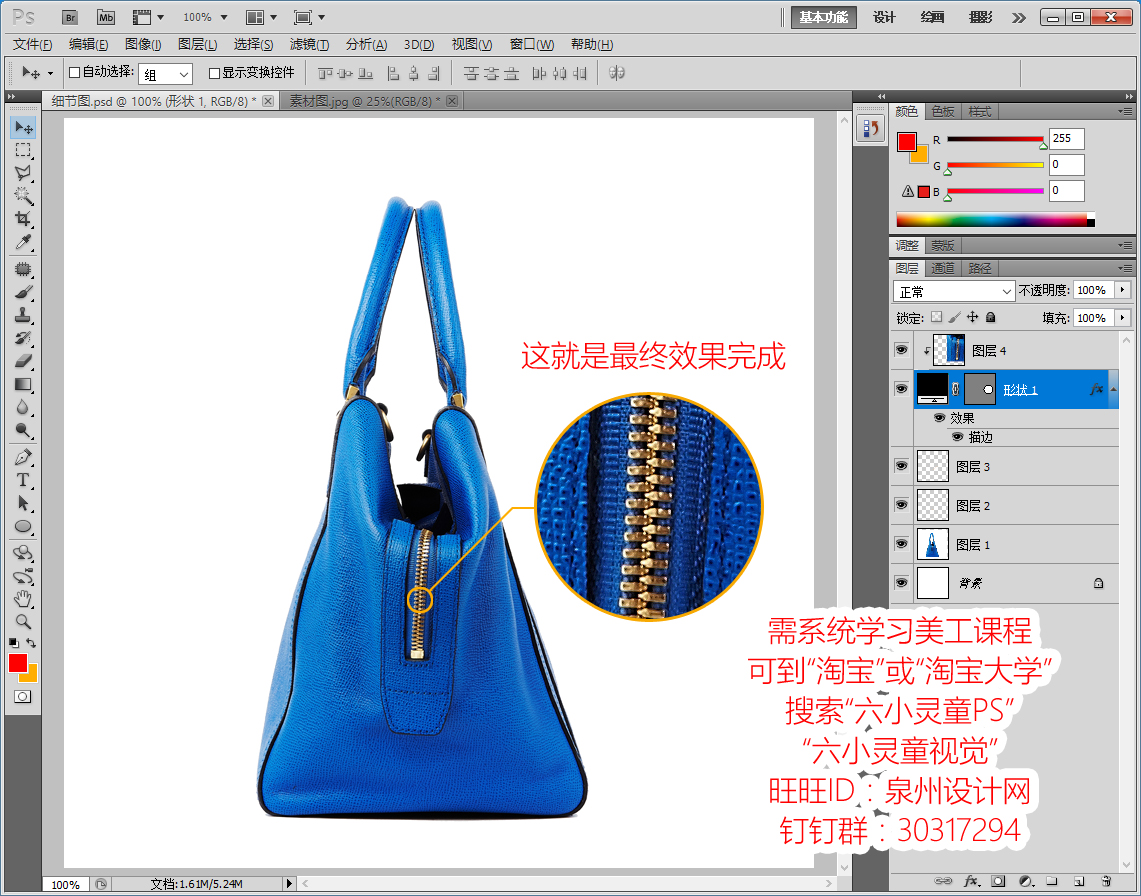Viewport: 1141px width, 896px height.
Task: Hide the 效果 effects group
Action: point(939,418)
